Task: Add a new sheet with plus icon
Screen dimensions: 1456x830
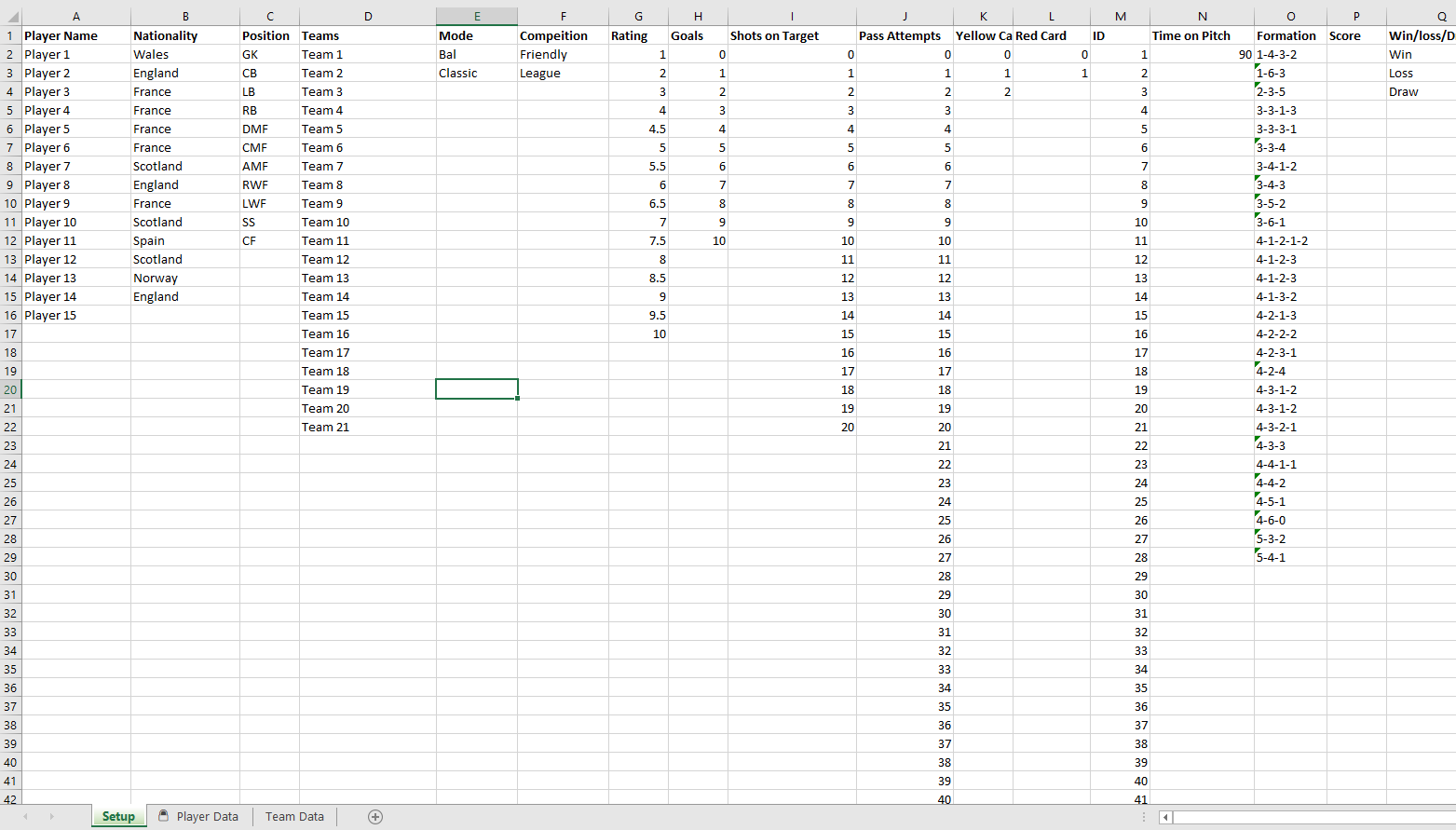Action: (x=375, y=817)
